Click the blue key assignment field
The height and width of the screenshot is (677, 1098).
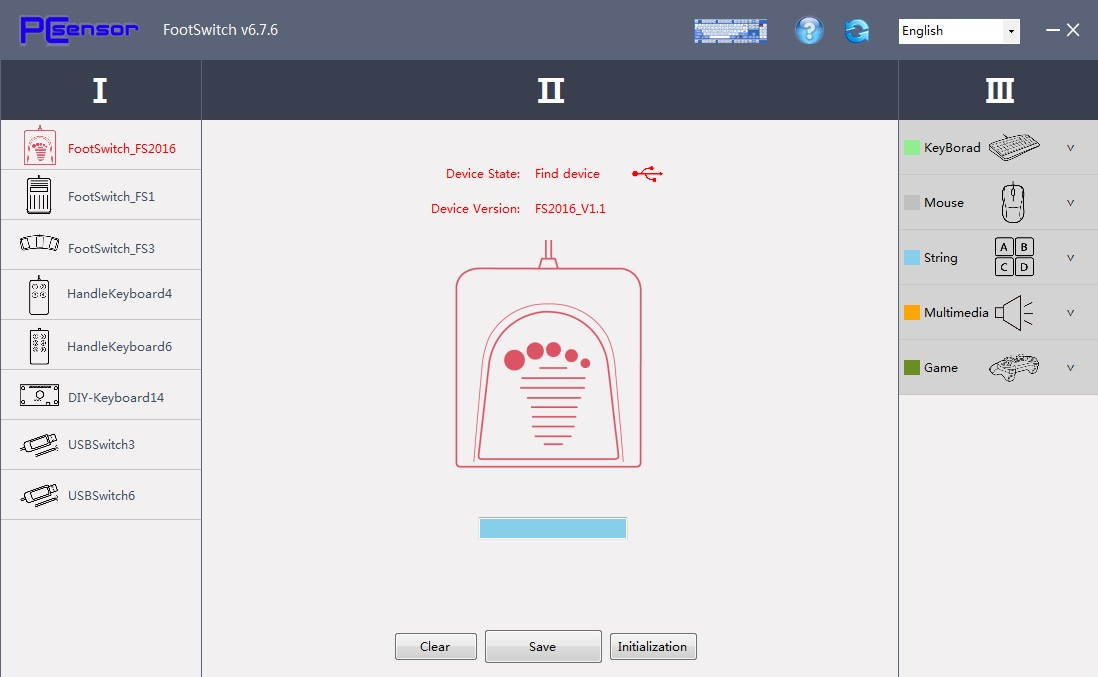pos(552,528)
